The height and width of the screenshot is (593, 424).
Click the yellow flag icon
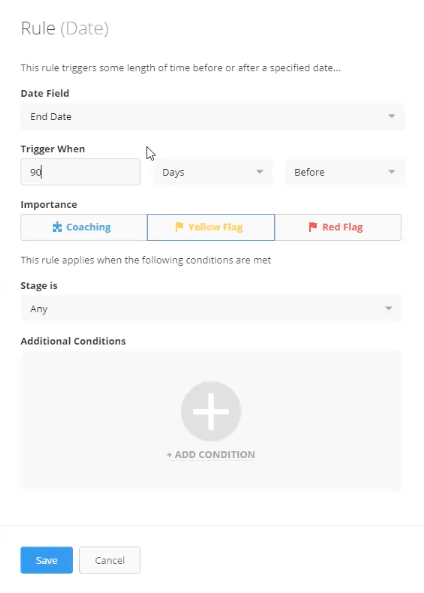click(179, 227)
